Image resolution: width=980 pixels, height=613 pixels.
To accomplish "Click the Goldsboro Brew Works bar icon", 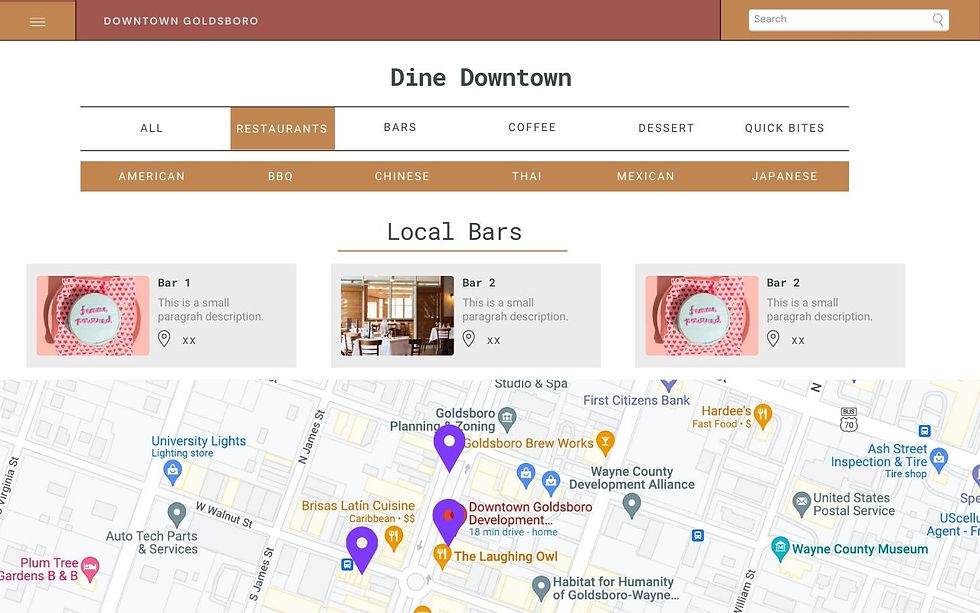I will (604, 443).
